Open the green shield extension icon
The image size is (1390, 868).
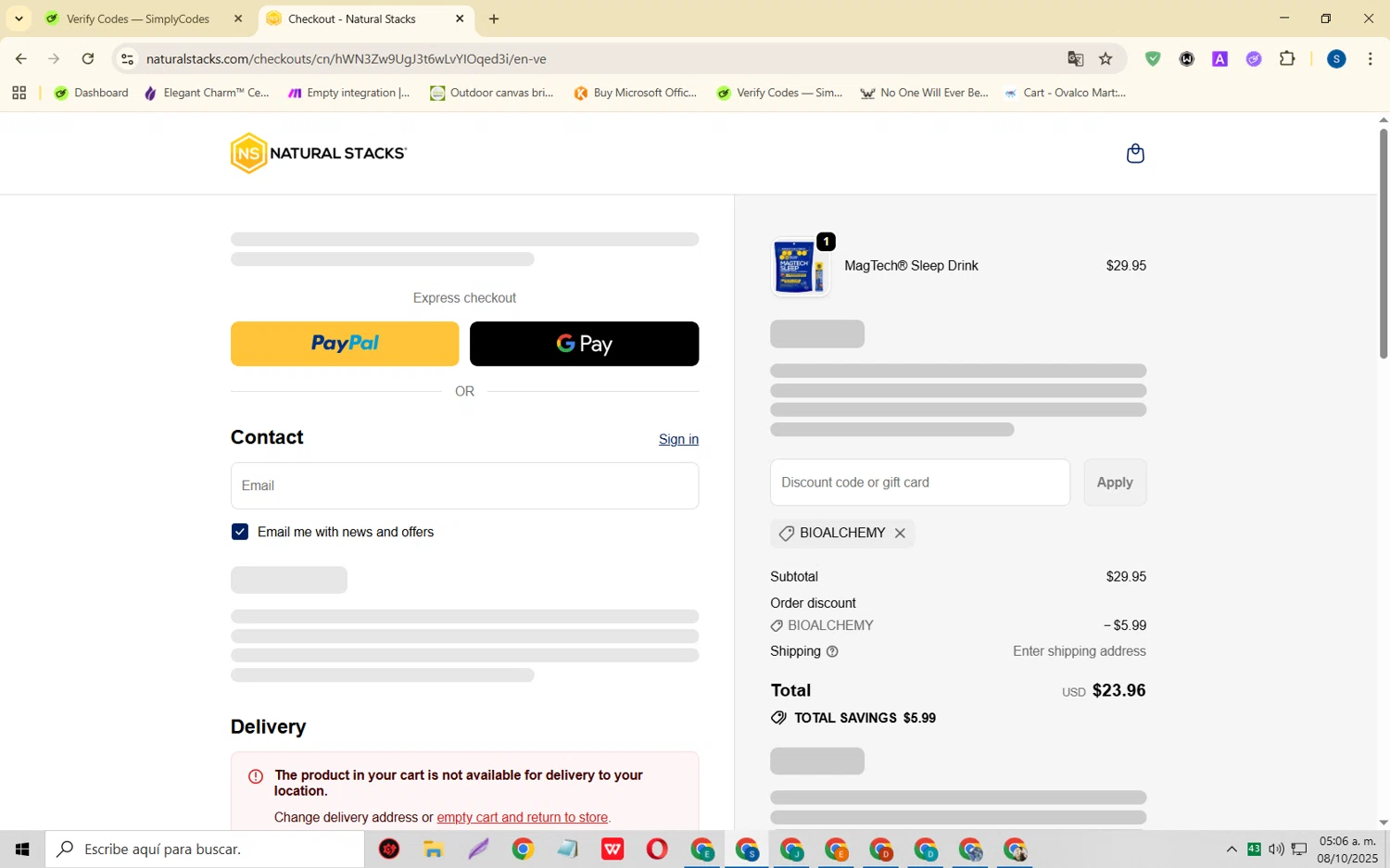[1153, 59]
